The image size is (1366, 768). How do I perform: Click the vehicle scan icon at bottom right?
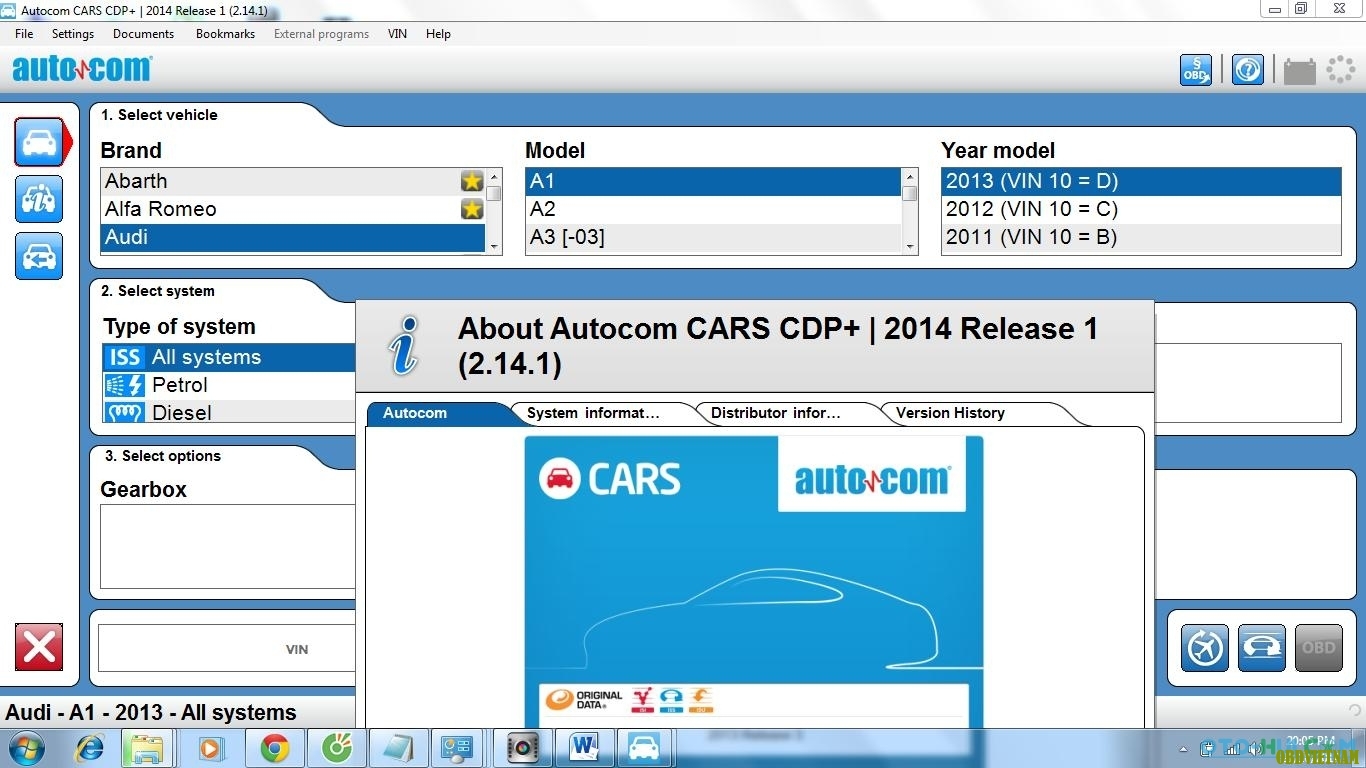pyautogui.click(x=1262, y=648)
